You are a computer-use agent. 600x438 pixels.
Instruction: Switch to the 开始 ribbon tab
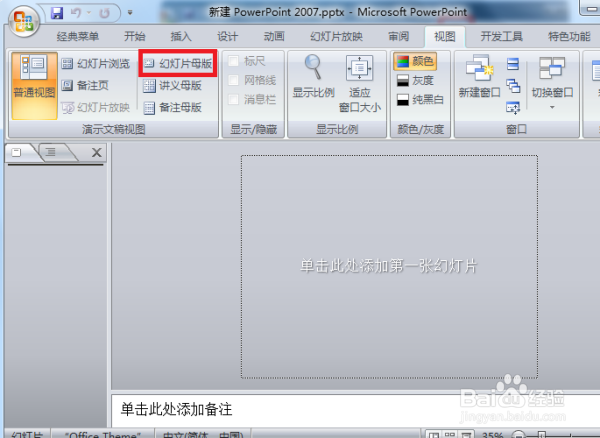135,36
